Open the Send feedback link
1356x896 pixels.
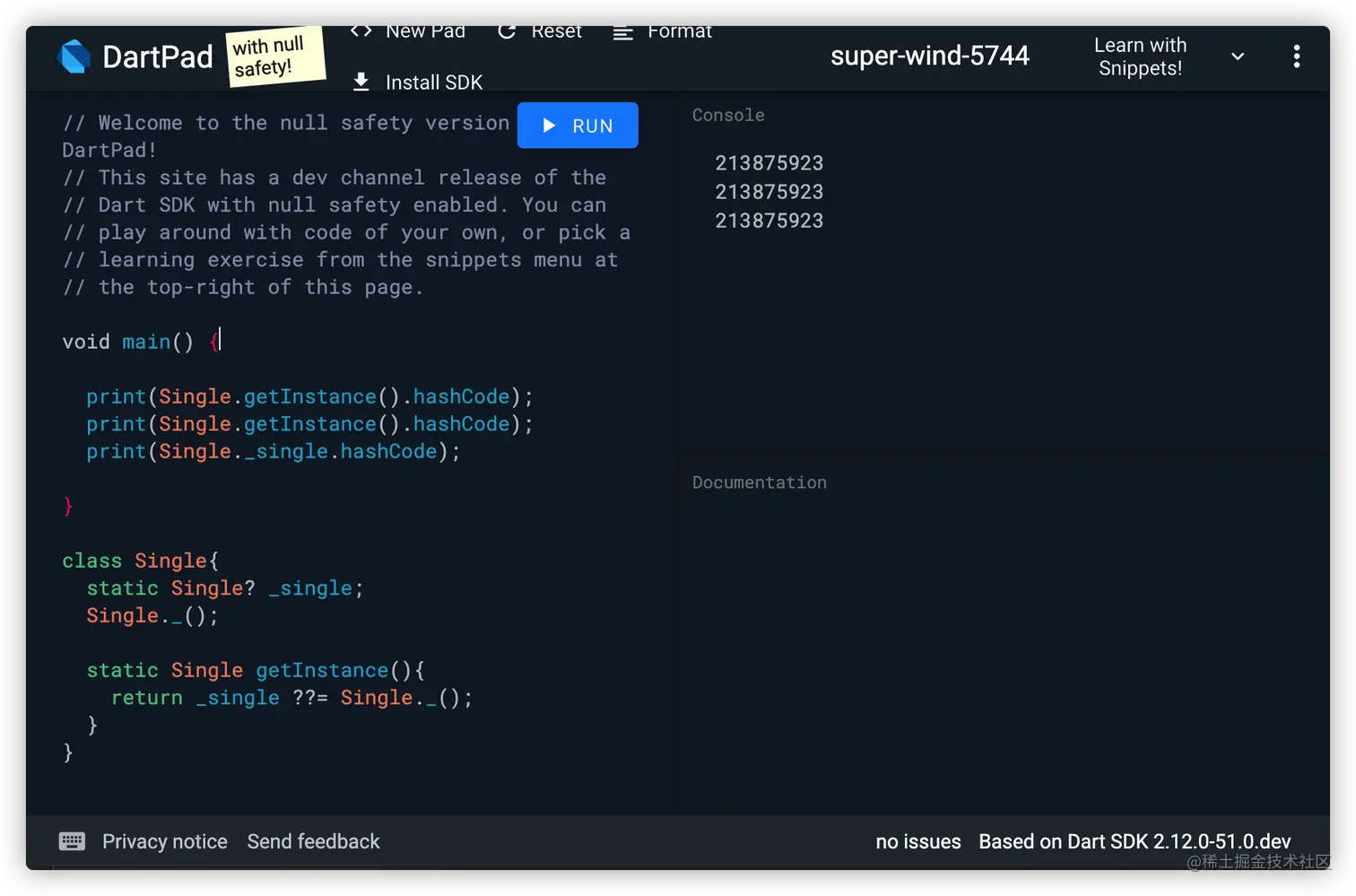click(314, 841)
